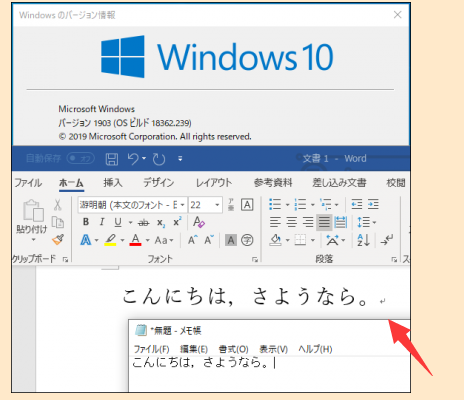Click the Numbering list icon

[x=300, y=204]
